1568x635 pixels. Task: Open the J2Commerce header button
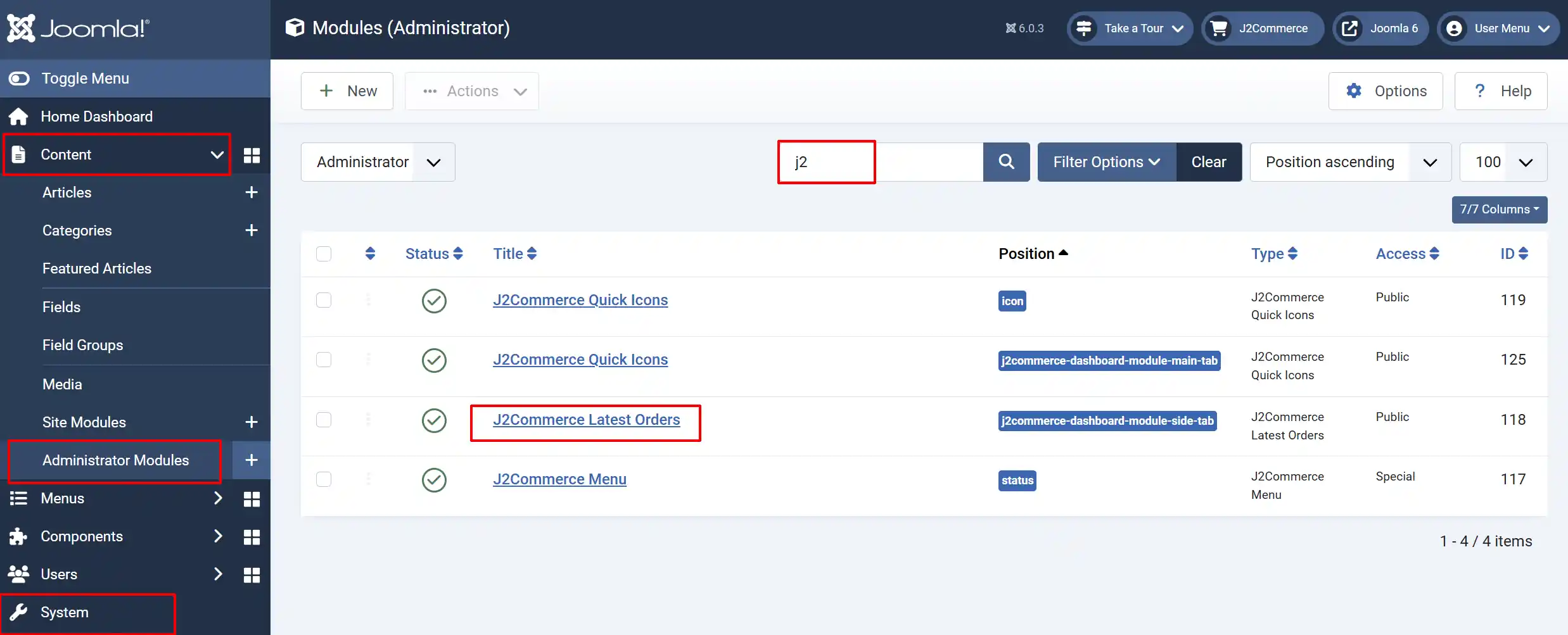pos(1262,28)
